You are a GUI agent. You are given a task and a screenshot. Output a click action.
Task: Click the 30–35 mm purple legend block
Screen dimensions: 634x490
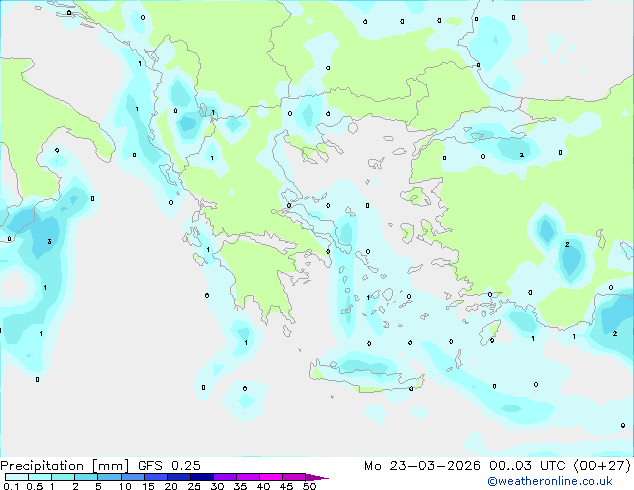point(225,477)
